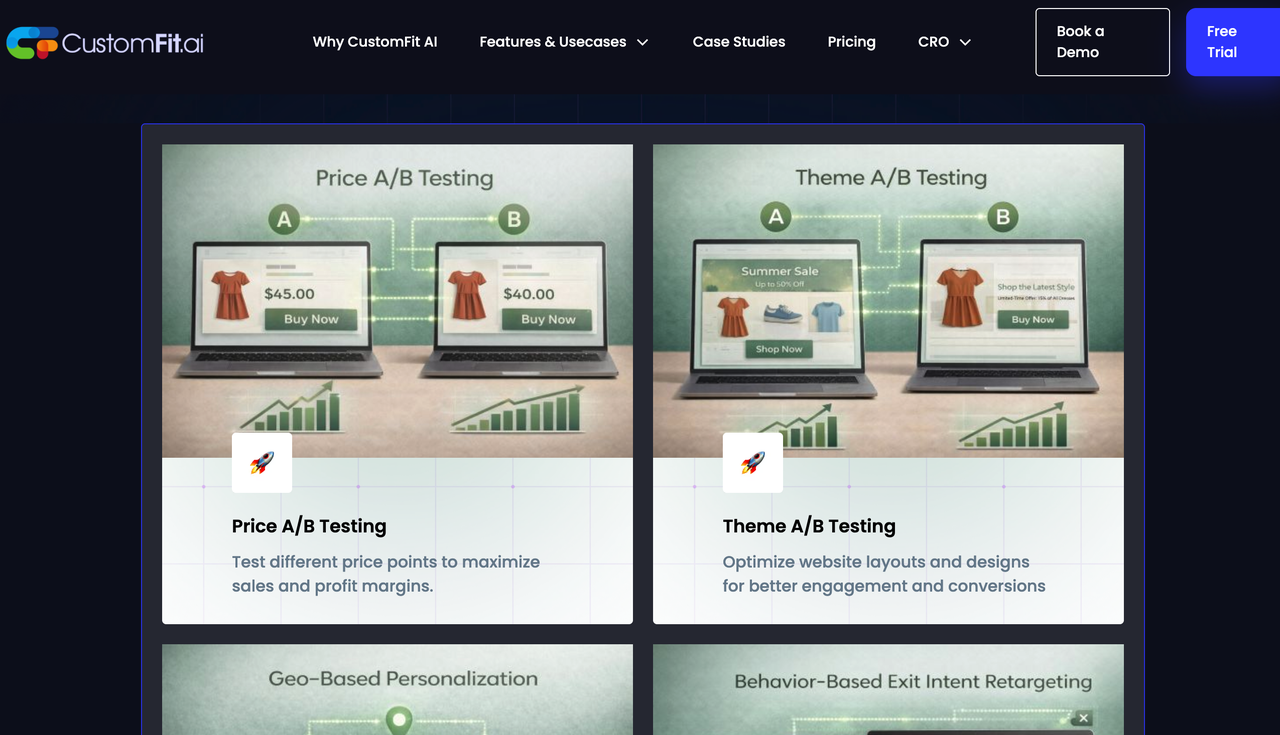
Task: Open the Price A/B Testing illustration
Action: pos(397,300)
